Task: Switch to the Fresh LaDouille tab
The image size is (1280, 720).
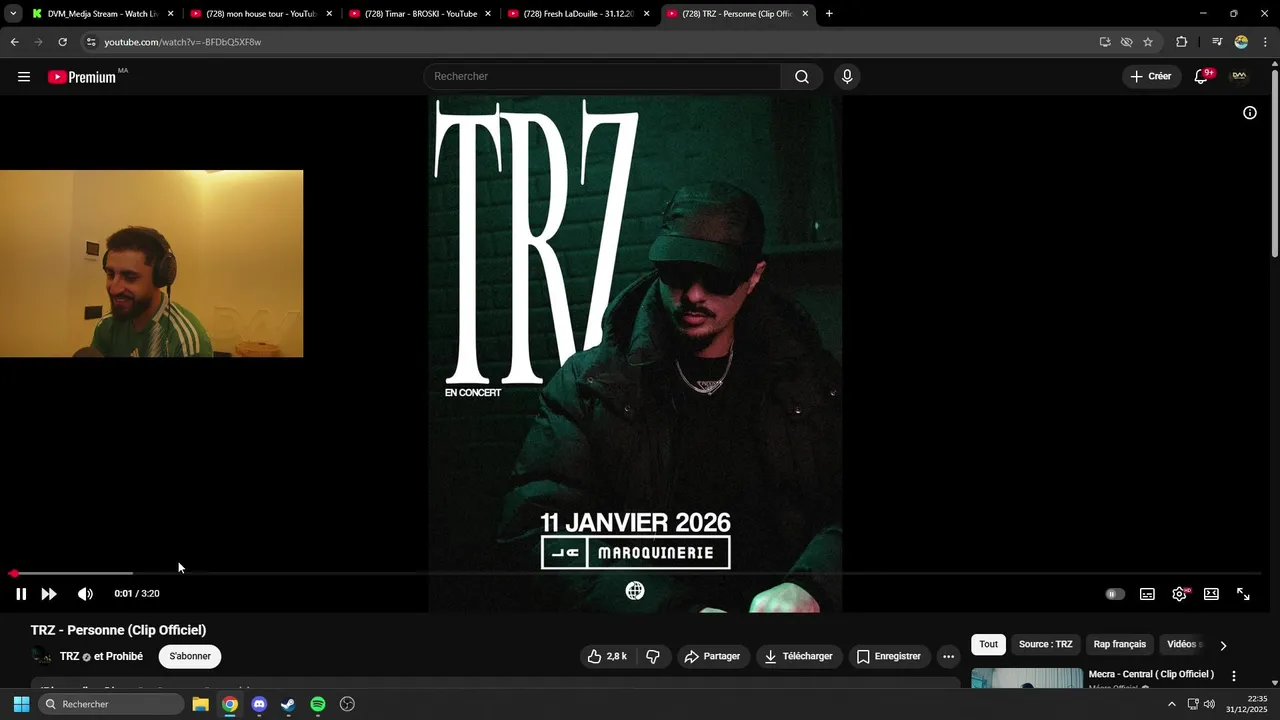Action: [x=578, y=14]
